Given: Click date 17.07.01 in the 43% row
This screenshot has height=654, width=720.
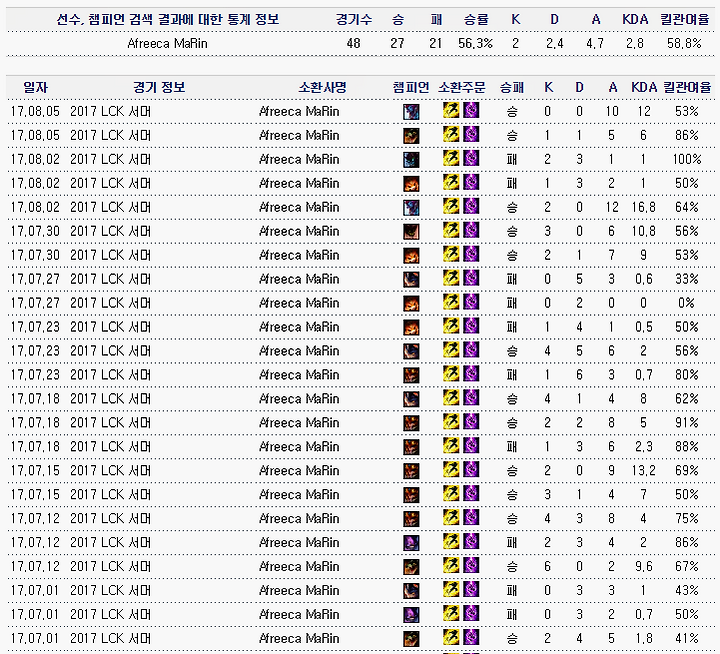Looking at the screenshot, I should coord(35,591).
